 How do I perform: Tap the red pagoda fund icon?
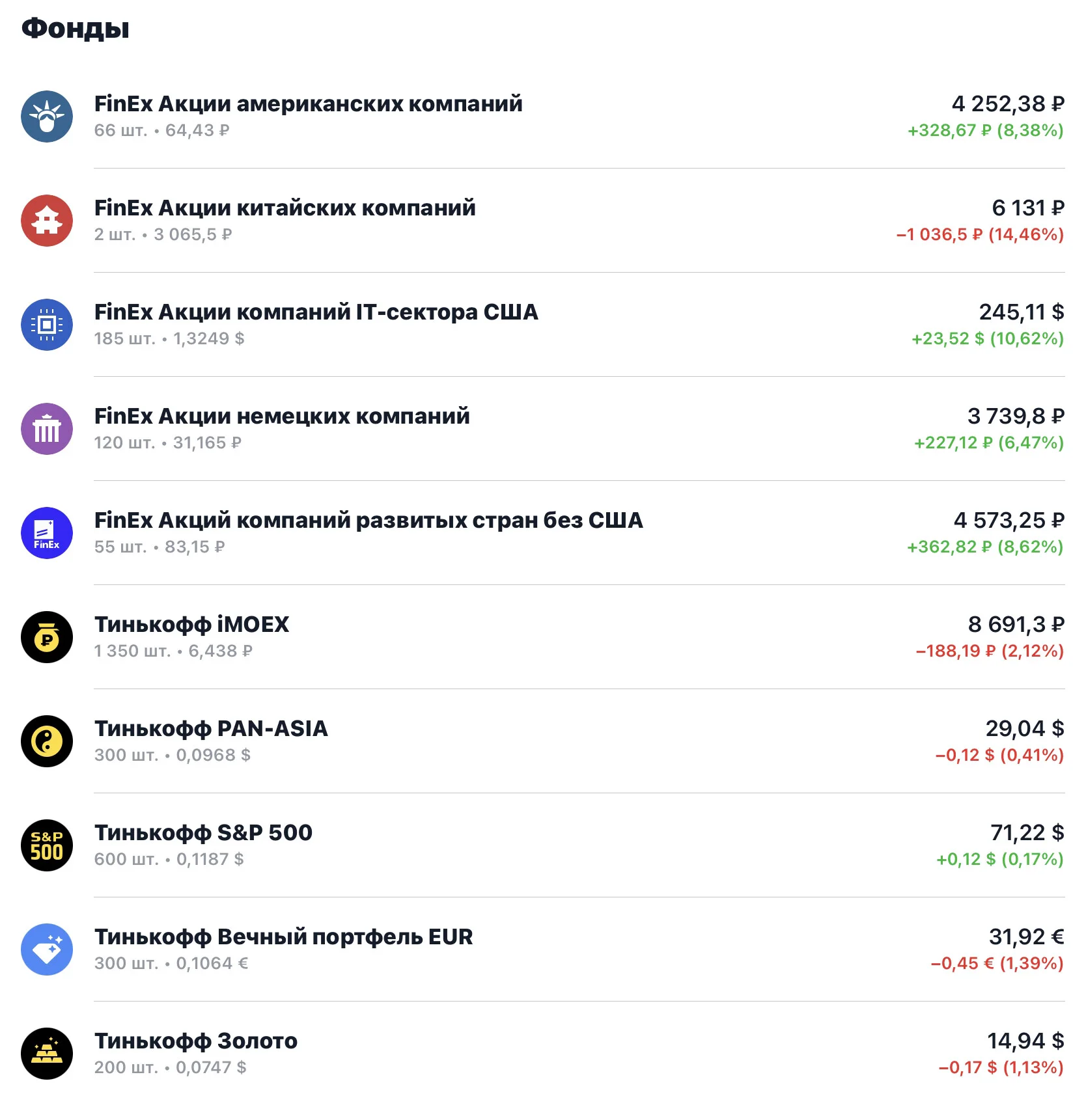[x=47, y=221]
